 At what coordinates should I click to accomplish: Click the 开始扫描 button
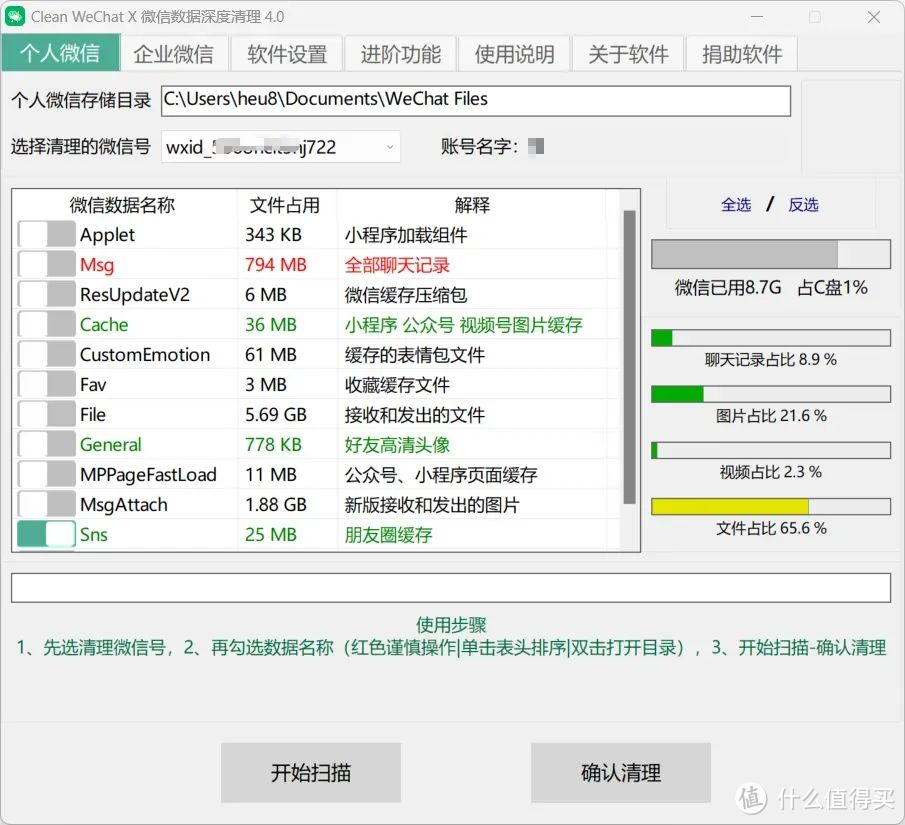311,772
